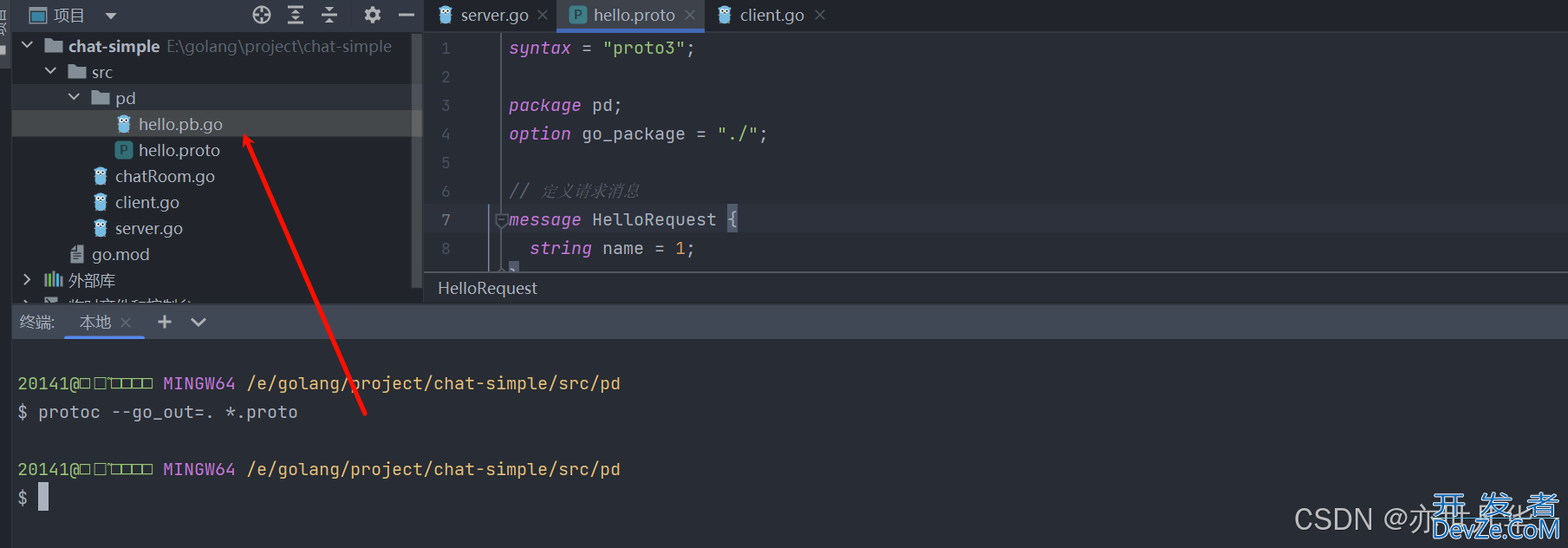Collapse the pd folder chevron

click(74, 97)
